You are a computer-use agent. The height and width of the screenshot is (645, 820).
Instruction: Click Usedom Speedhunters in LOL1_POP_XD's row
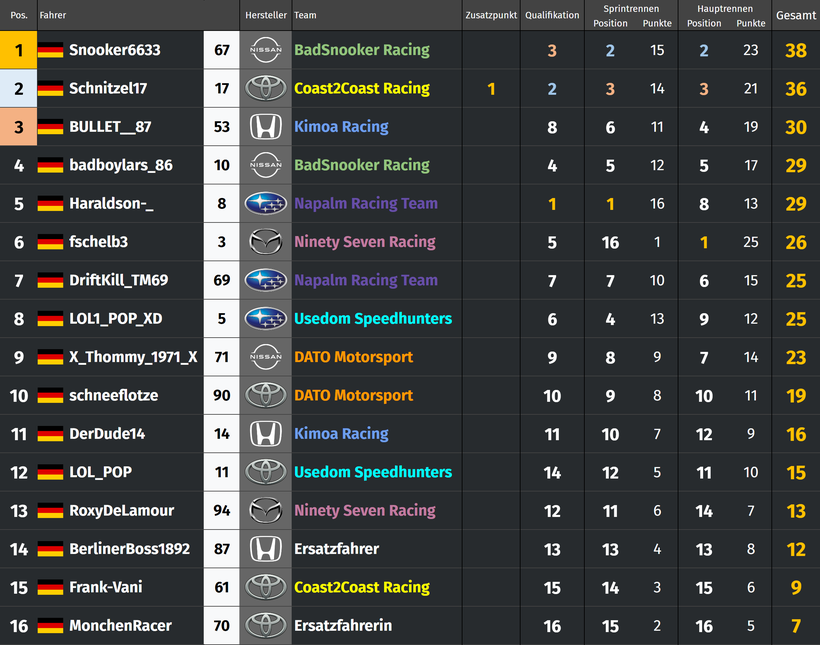(373, 319)
